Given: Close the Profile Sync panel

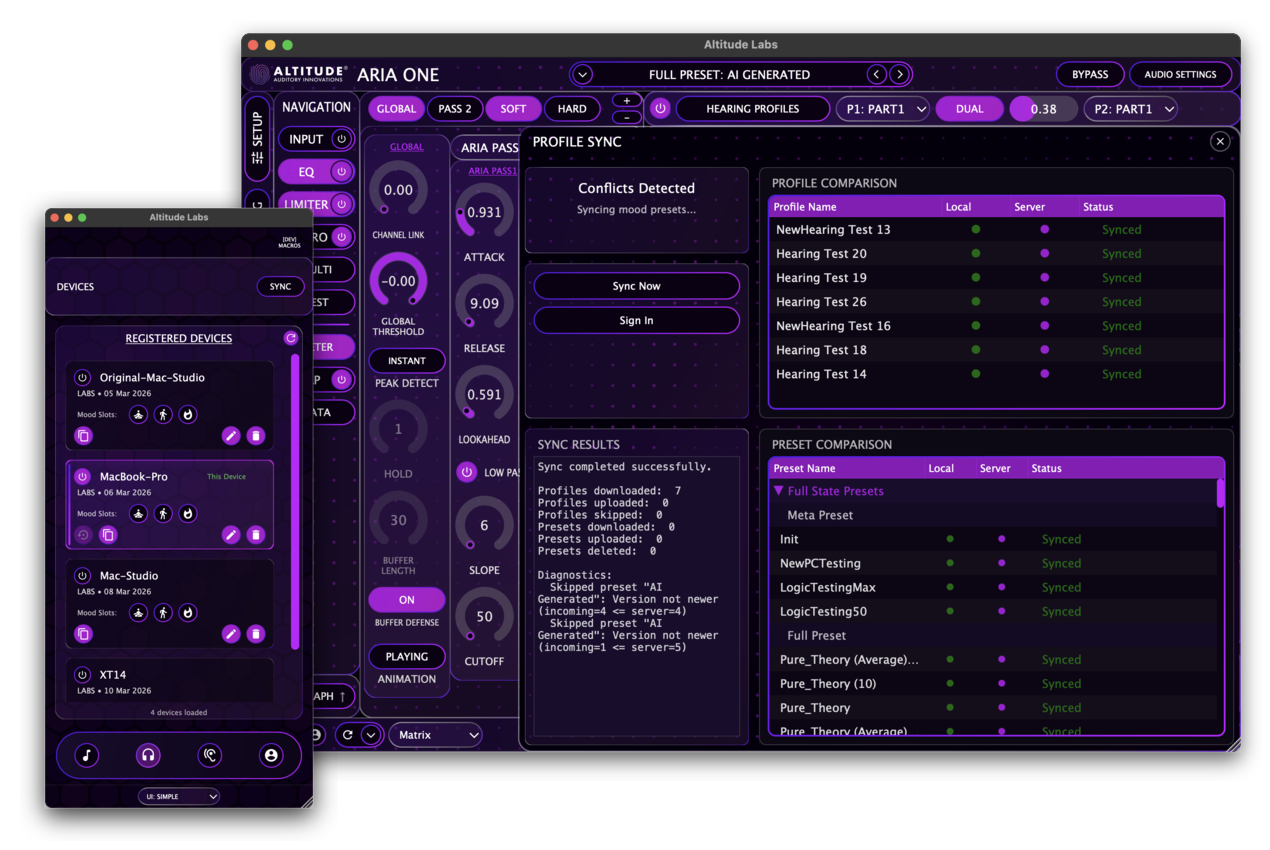Looking at the screenshot, I should (1220, 142).
